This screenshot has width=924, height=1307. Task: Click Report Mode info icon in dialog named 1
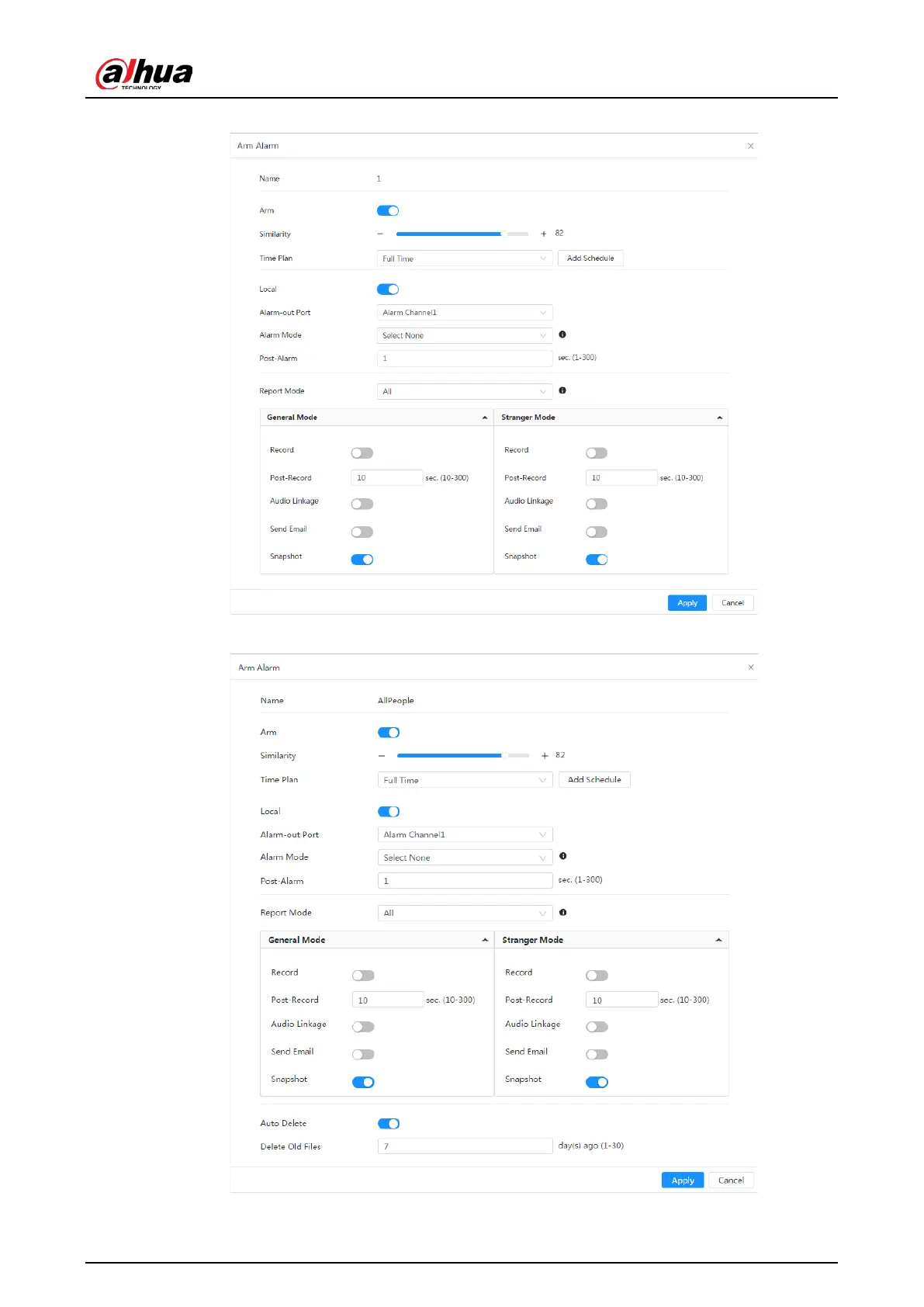(562, 390)
